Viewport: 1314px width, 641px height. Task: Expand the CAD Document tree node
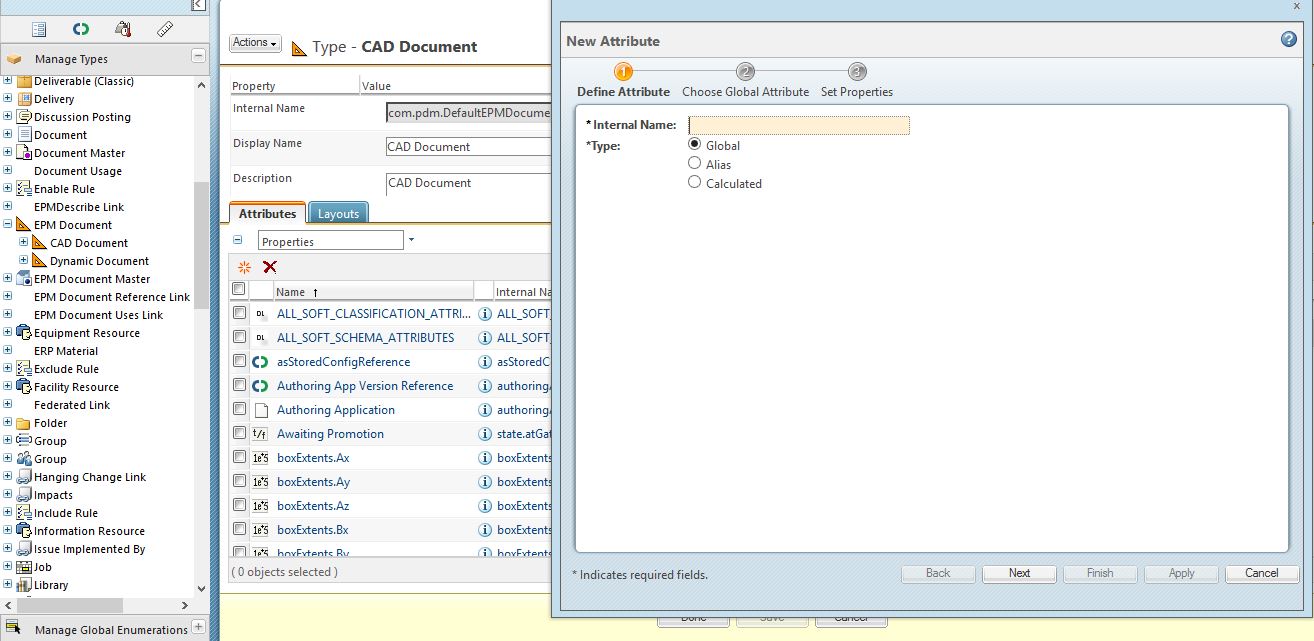point(24,243)
